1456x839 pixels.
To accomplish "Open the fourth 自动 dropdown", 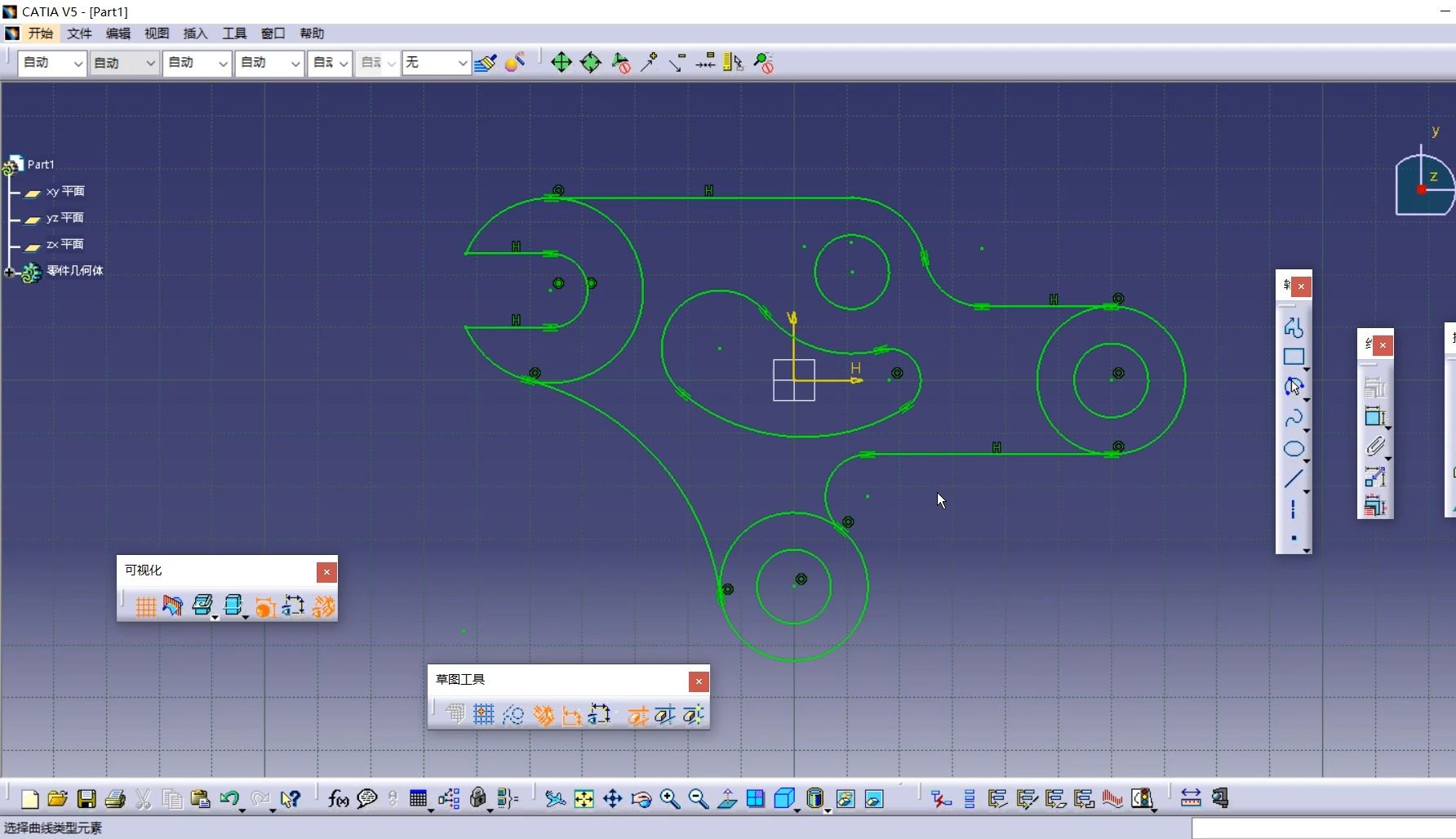I will (x=269, y=63).
